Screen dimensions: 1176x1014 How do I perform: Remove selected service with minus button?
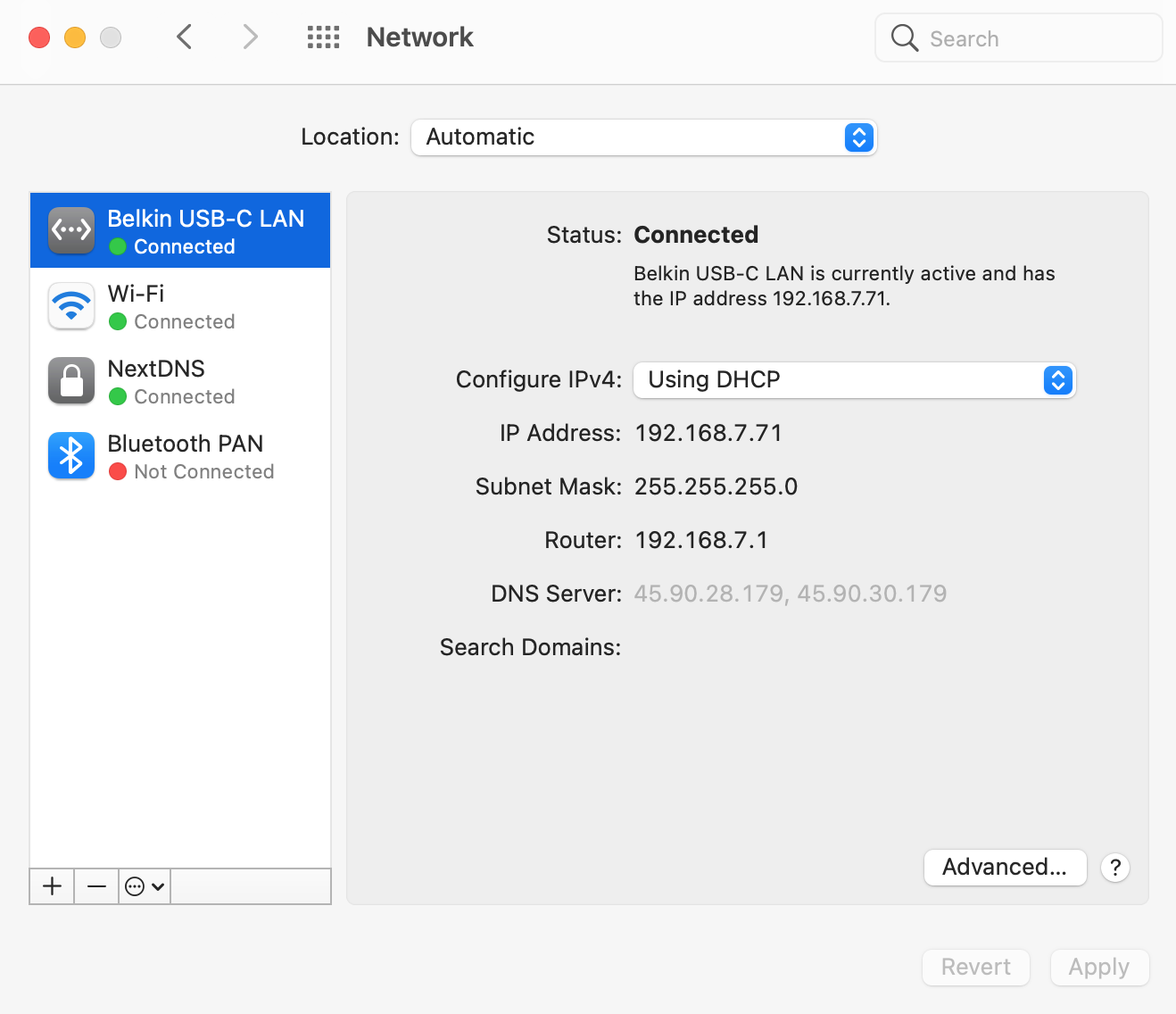click(x=95, y=886)
